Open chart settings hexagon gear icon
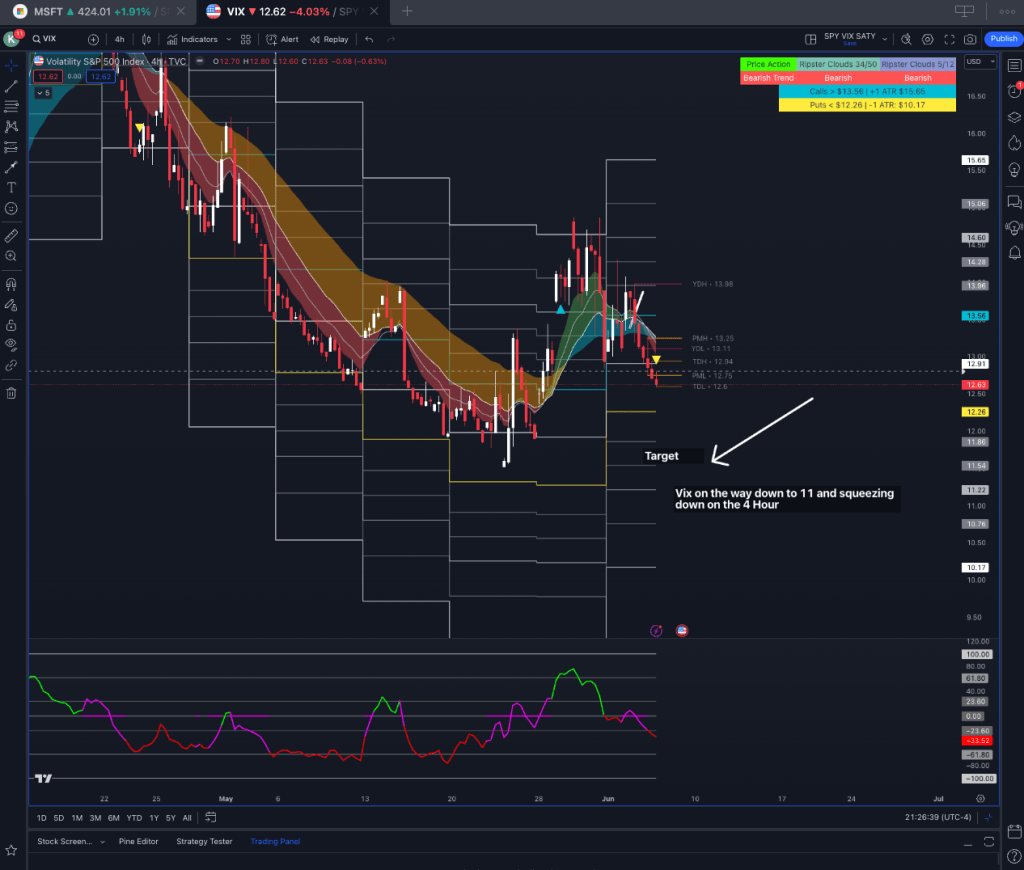The image size is (1024, 870). [x=927, y=39]
